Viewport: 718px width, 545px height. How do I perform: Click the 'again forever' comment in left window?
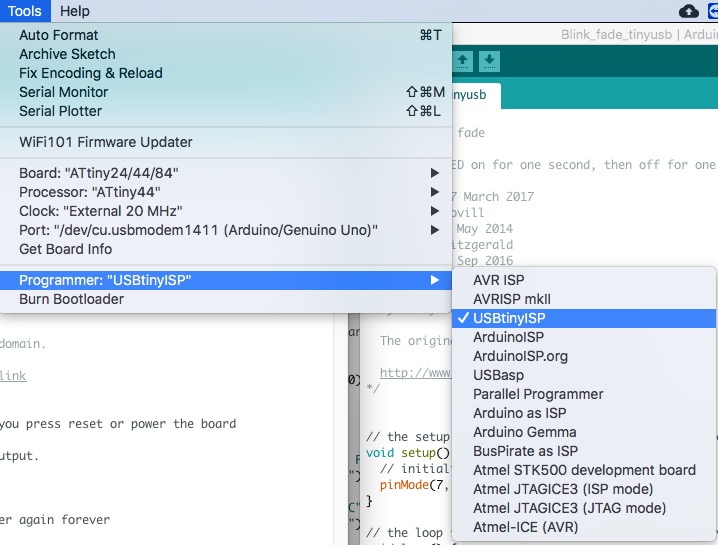65,520
